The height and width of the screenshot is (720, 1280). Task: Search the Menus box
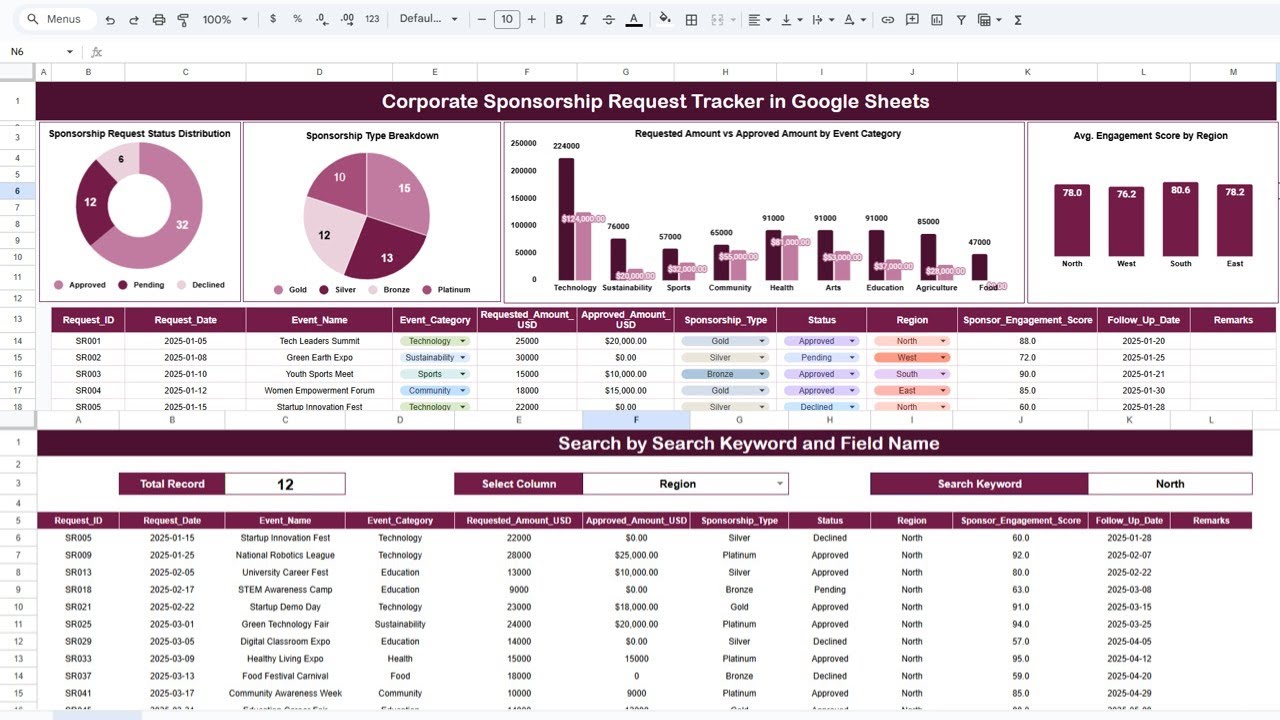pos(59,20)
